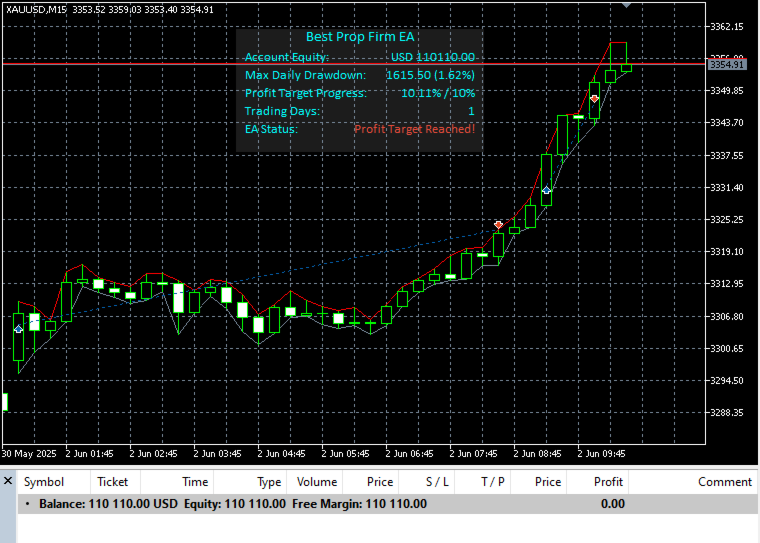The height and width of the screenshot is (543, 760).
Task: Click the Trading Days value 1
Action: pyautogui.click(x=471, y=111)
